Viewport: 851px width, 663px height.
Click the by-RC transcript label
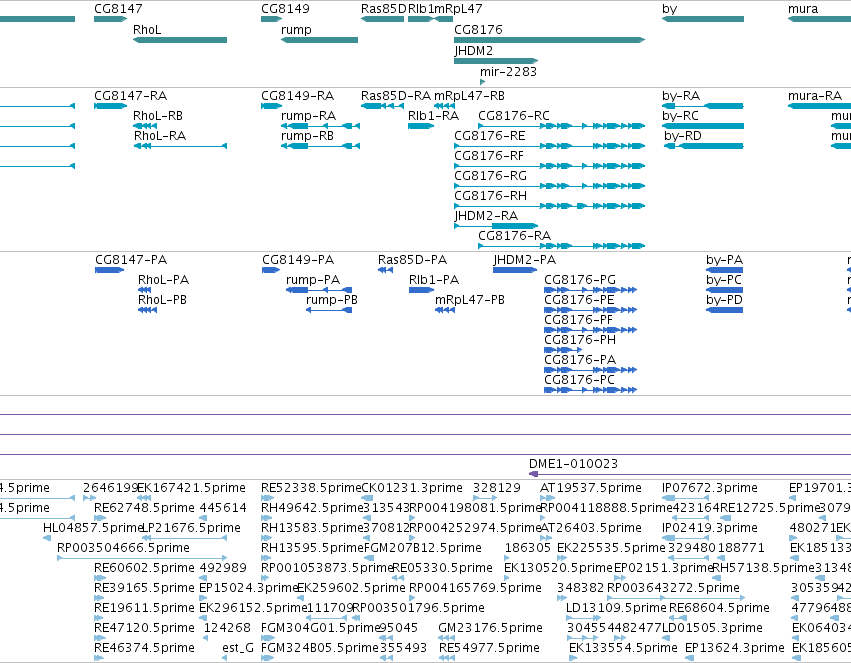pos(681,116)
